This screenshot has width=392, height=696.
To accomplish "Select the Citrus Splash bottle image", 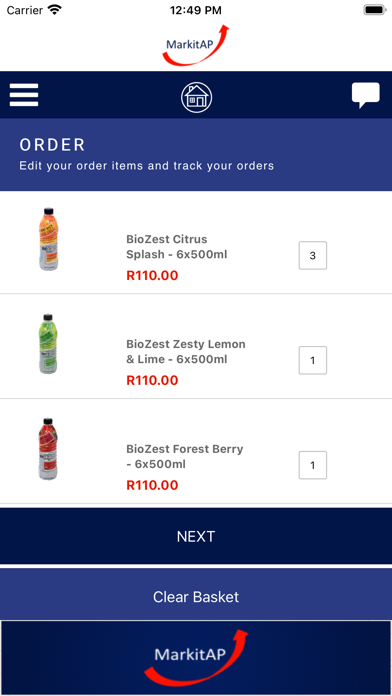I will click(x=48, y=239).
